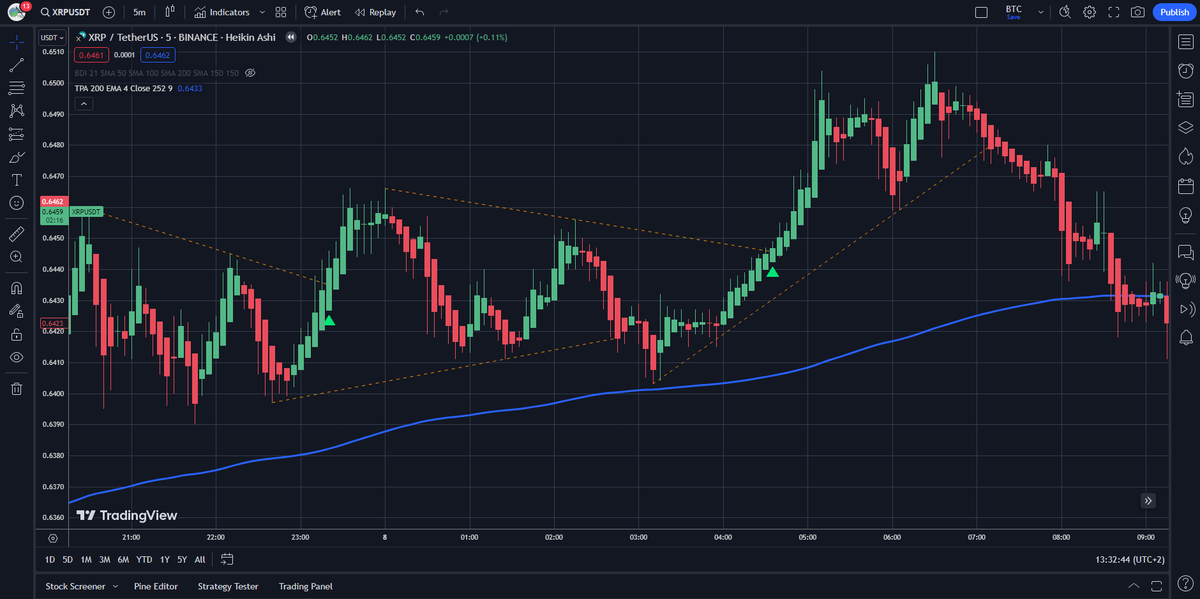Select the Text annotation tool
The width and height of the screenshot is (1200, 599).
16,180
